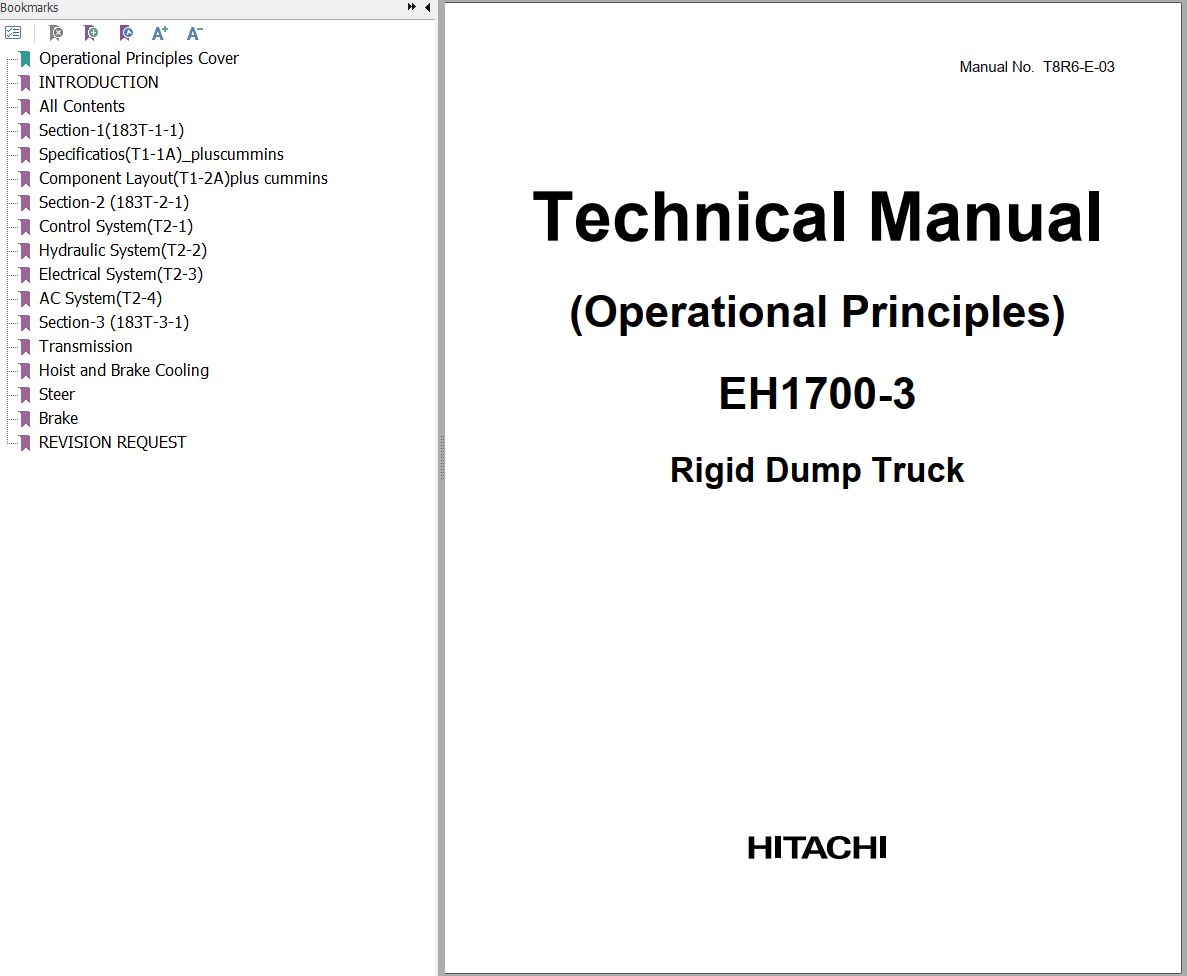Select Hoist and Brake Cooling bookmark
This screenshot has width=1187, height=976.
(123, 370)
